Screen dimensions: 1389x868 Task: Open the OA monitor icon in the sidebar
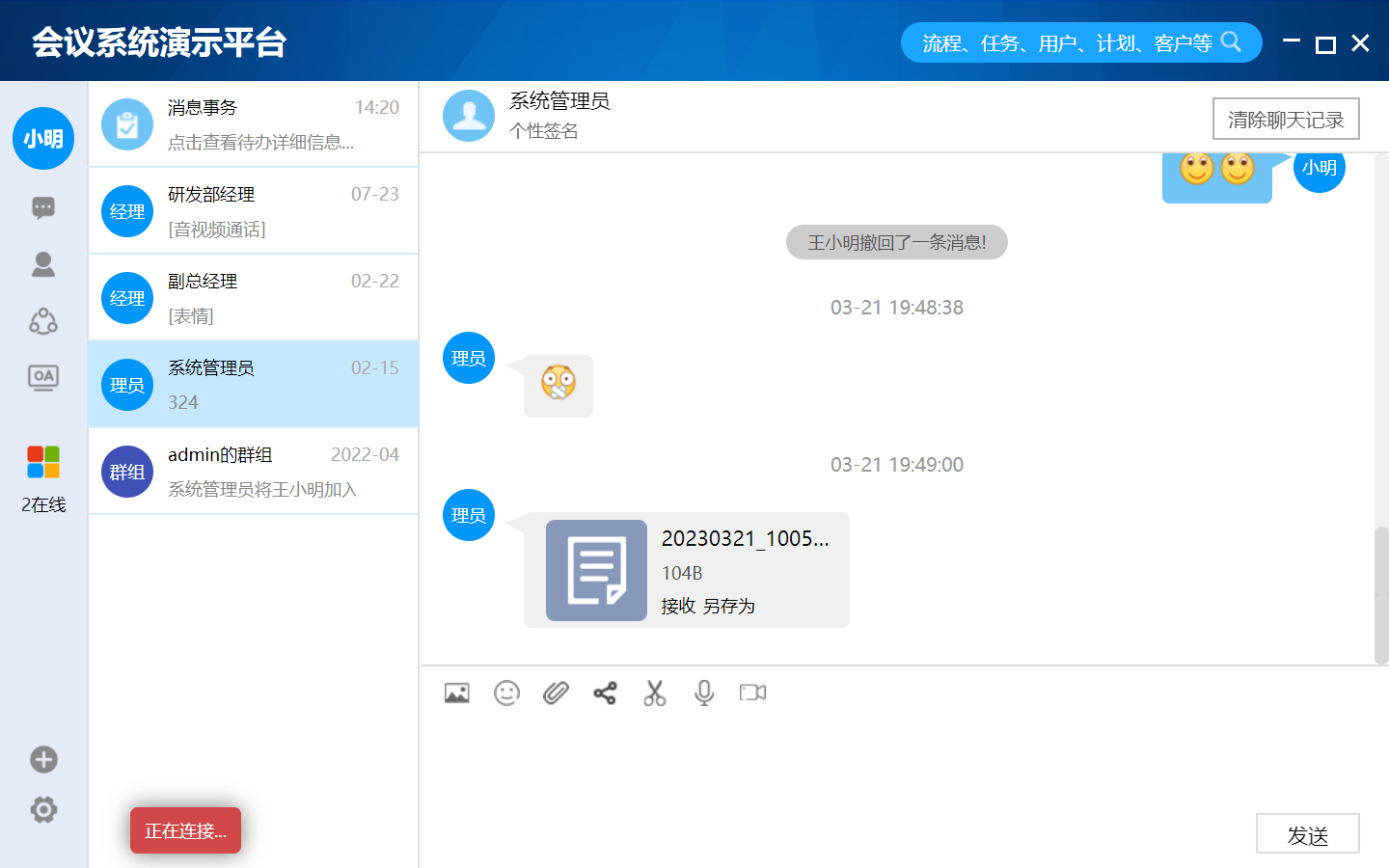pos(43,377)
